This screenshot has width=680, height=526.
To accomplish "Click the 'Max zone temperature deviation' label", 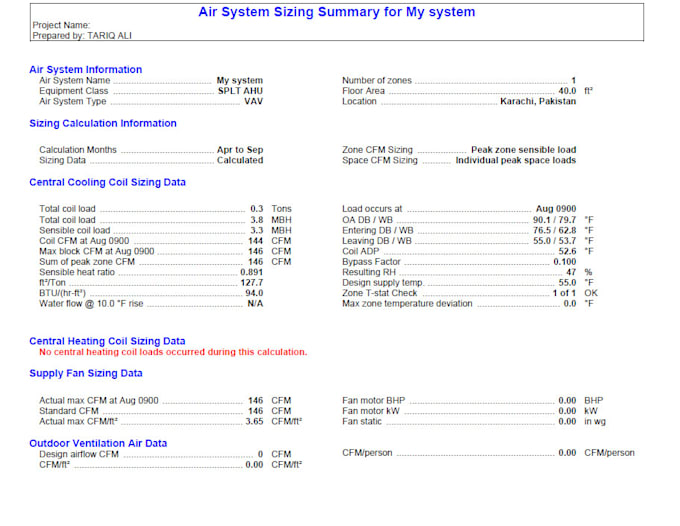I will tap(407, 303).
